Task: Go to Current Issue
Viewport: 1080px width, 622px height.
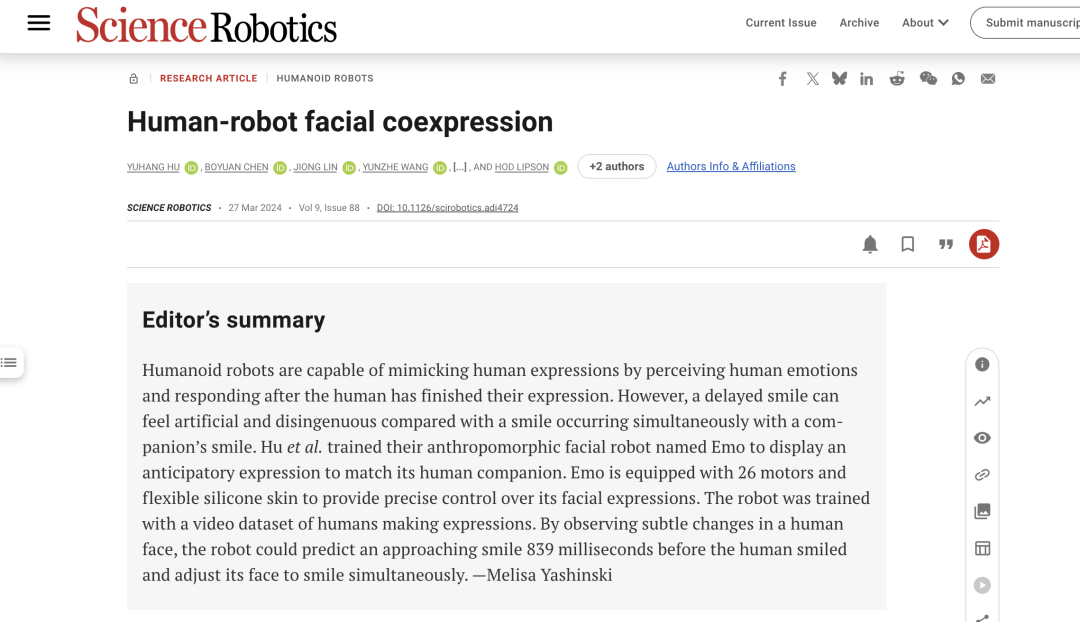Action: tap(781, 23)
